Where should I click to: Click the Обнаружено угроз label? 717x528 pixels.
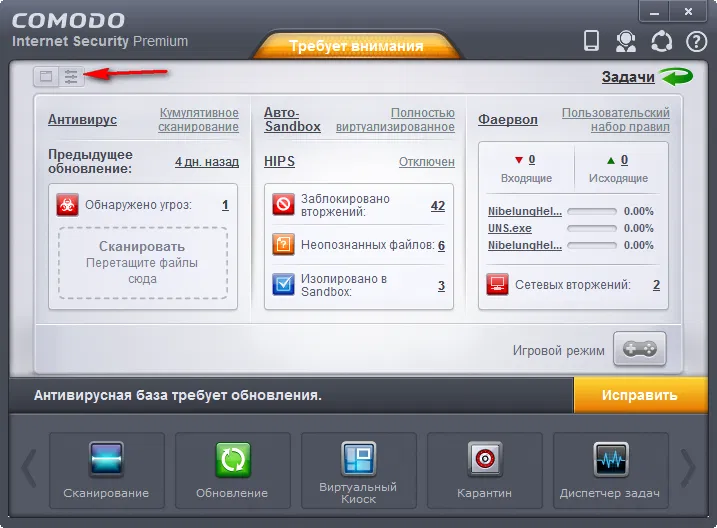tap(138, 205)
